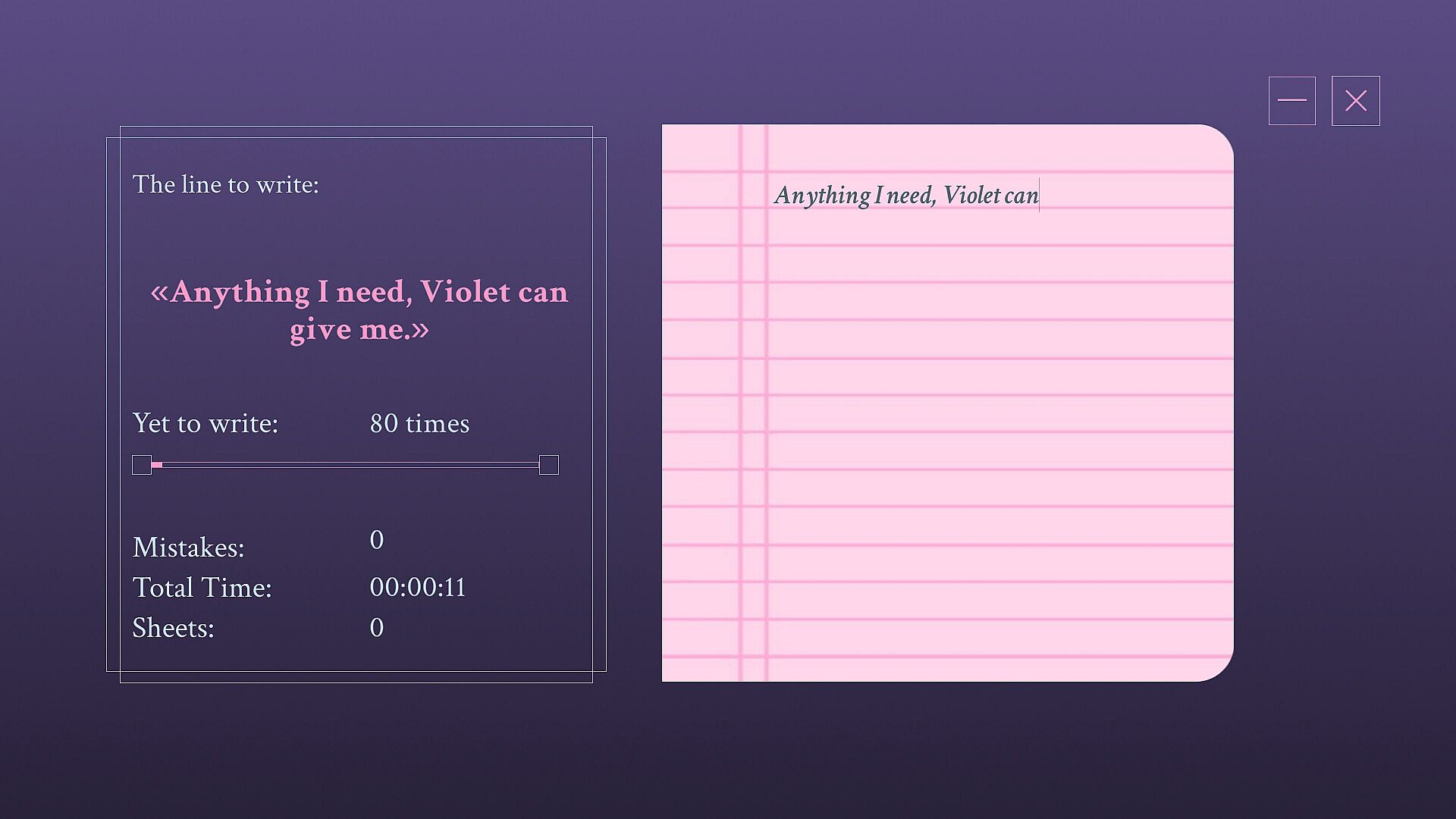Click the small filled progress indicator segment

157,465
